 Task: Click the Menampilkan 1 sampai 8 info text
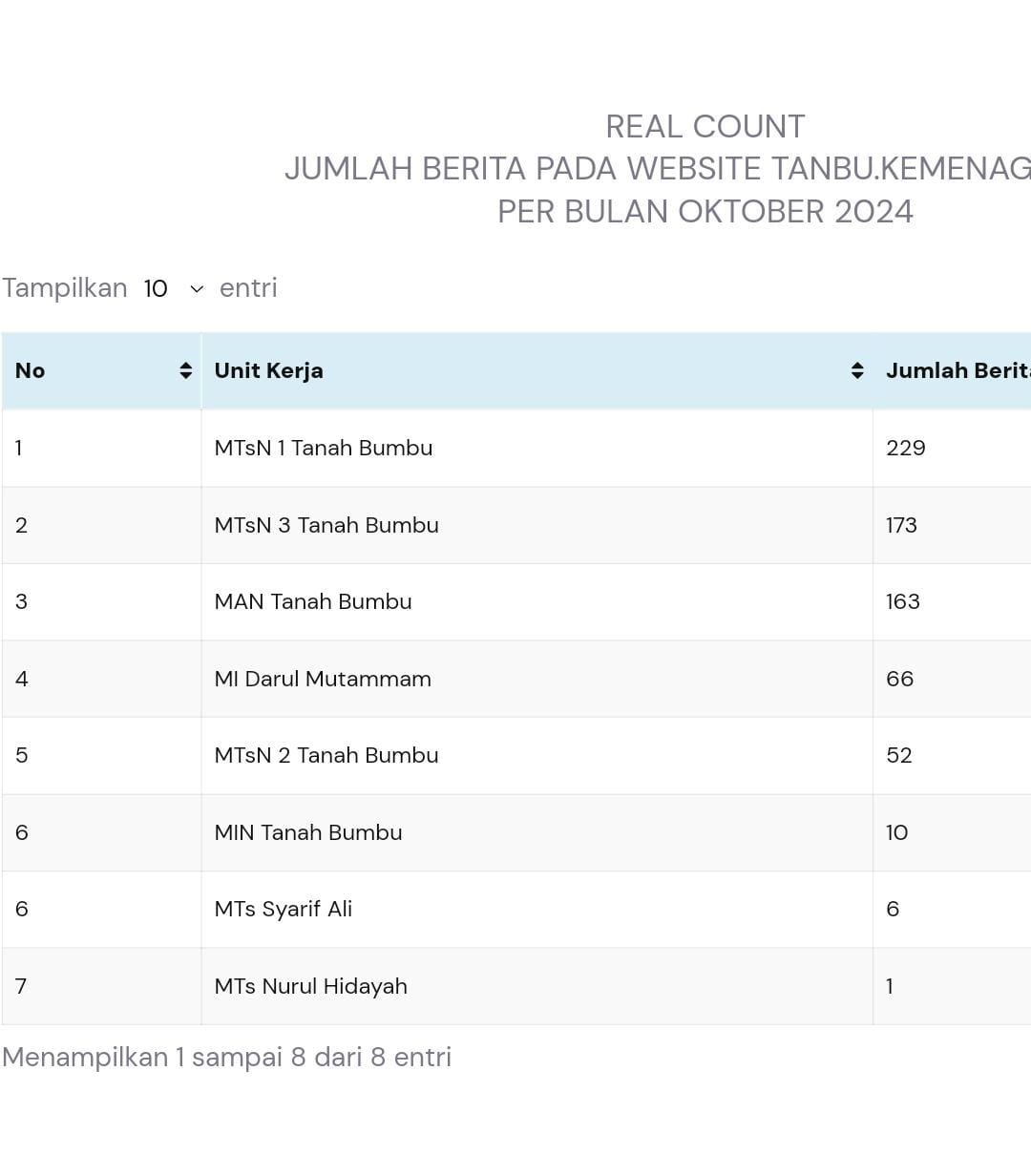tap(226, 1058)
